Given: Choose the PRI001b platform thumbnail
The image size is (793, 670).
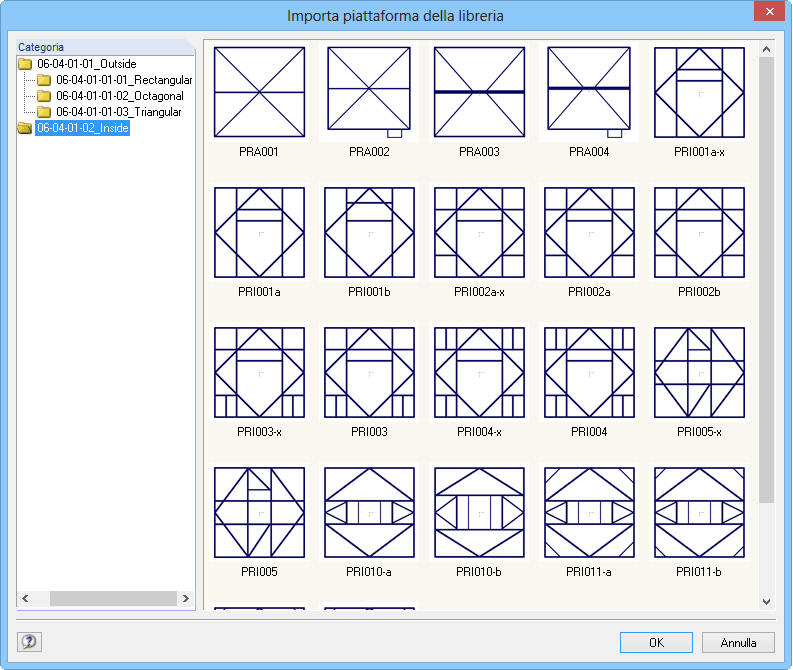Looking at the screenshot, I should tap(369, 232).
